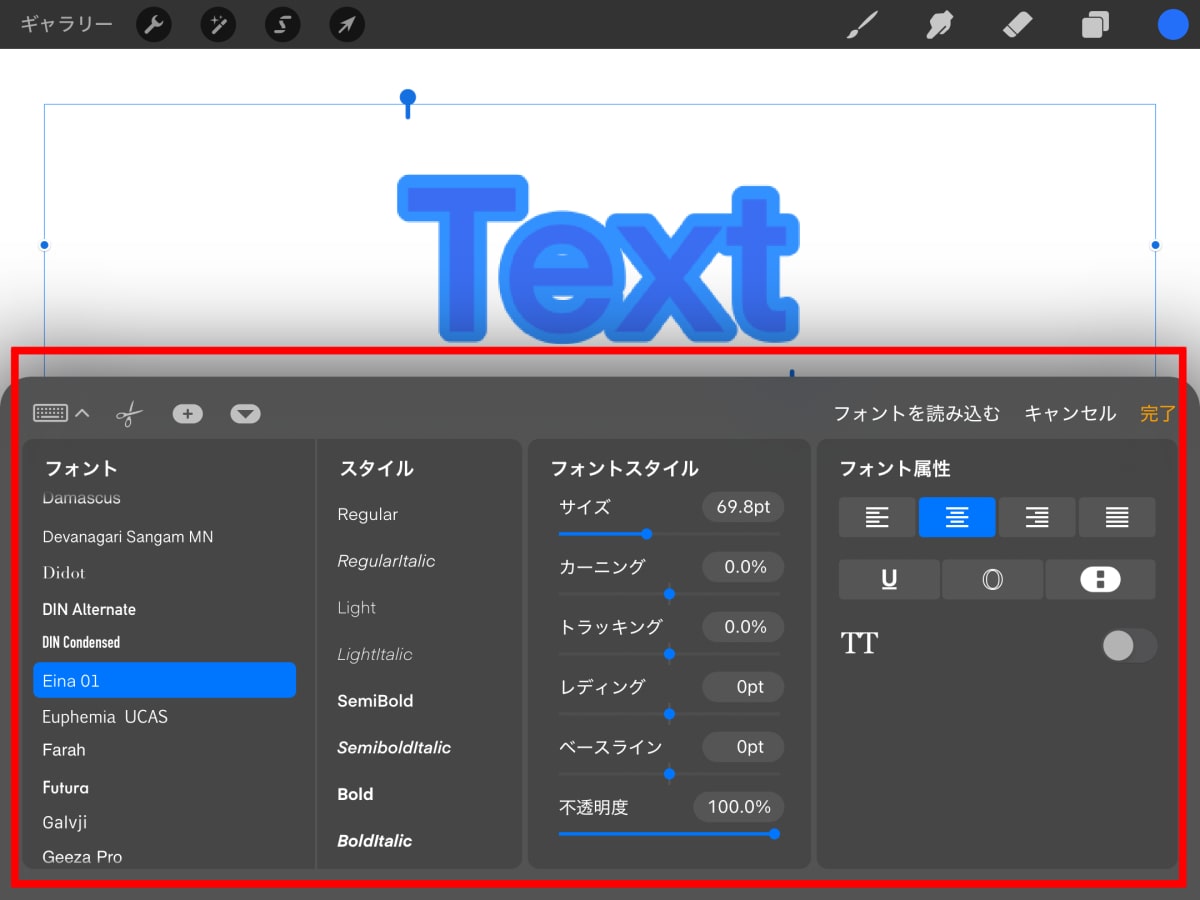Image resolution: width=1200 pixels, height=900 pixels.
Task: Choose BoldItalic style
Action: coord(375,841)
